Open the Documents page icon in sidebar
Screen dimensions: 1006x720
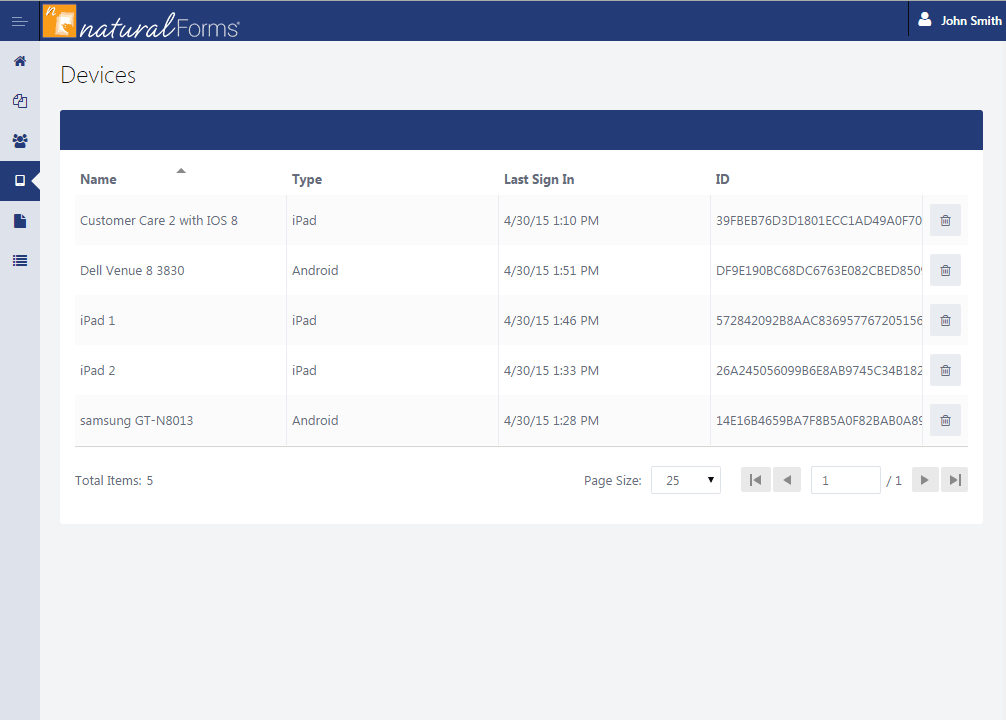click(x=20, y=221)
